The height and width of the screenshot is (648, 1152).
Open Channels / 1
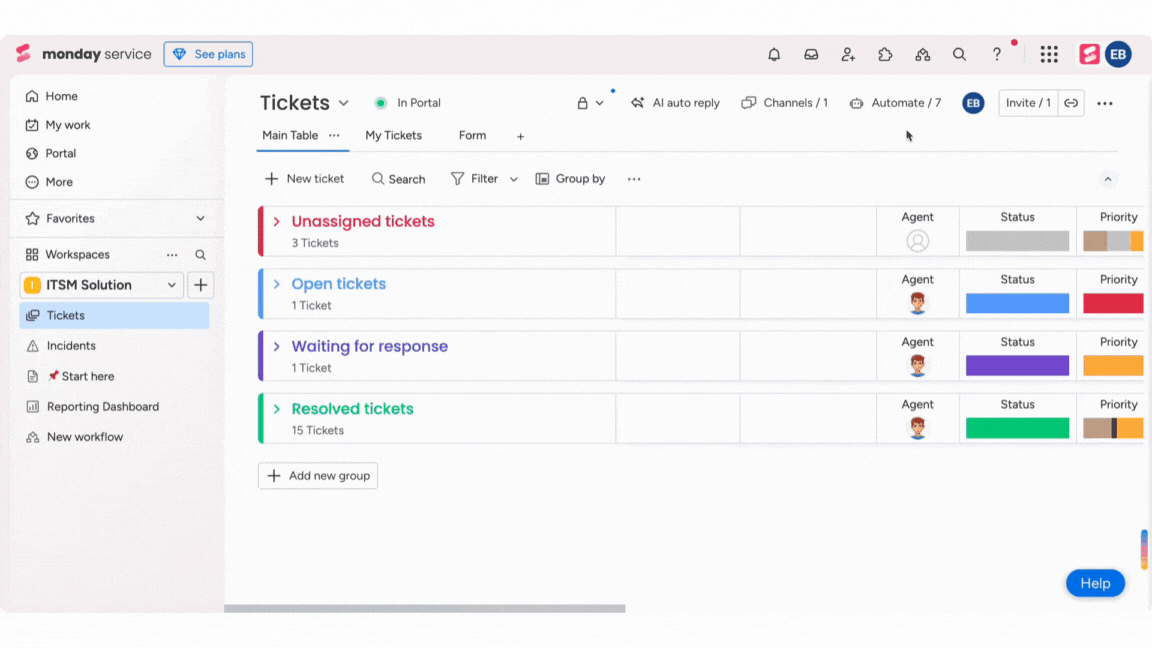coord(785,103)
